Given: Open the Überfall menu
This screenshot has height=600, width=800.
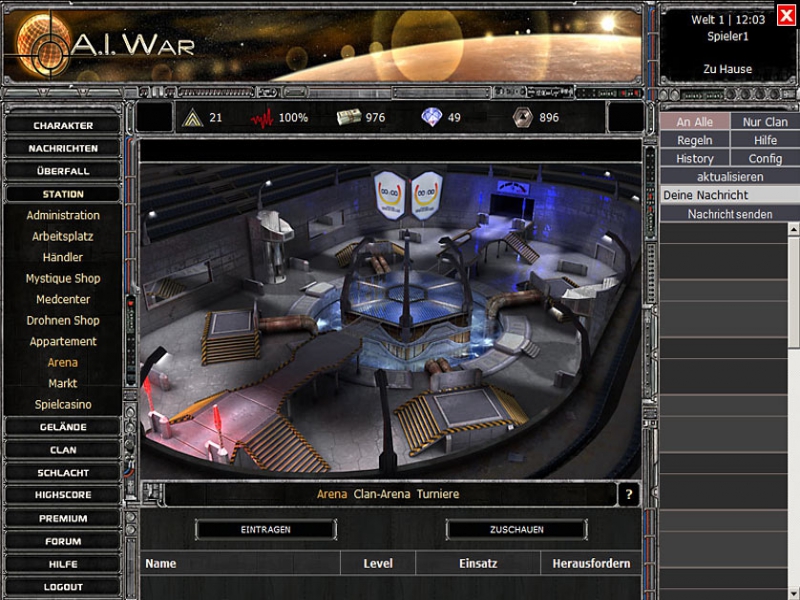Looking at the screenshot, I should 63,171.
